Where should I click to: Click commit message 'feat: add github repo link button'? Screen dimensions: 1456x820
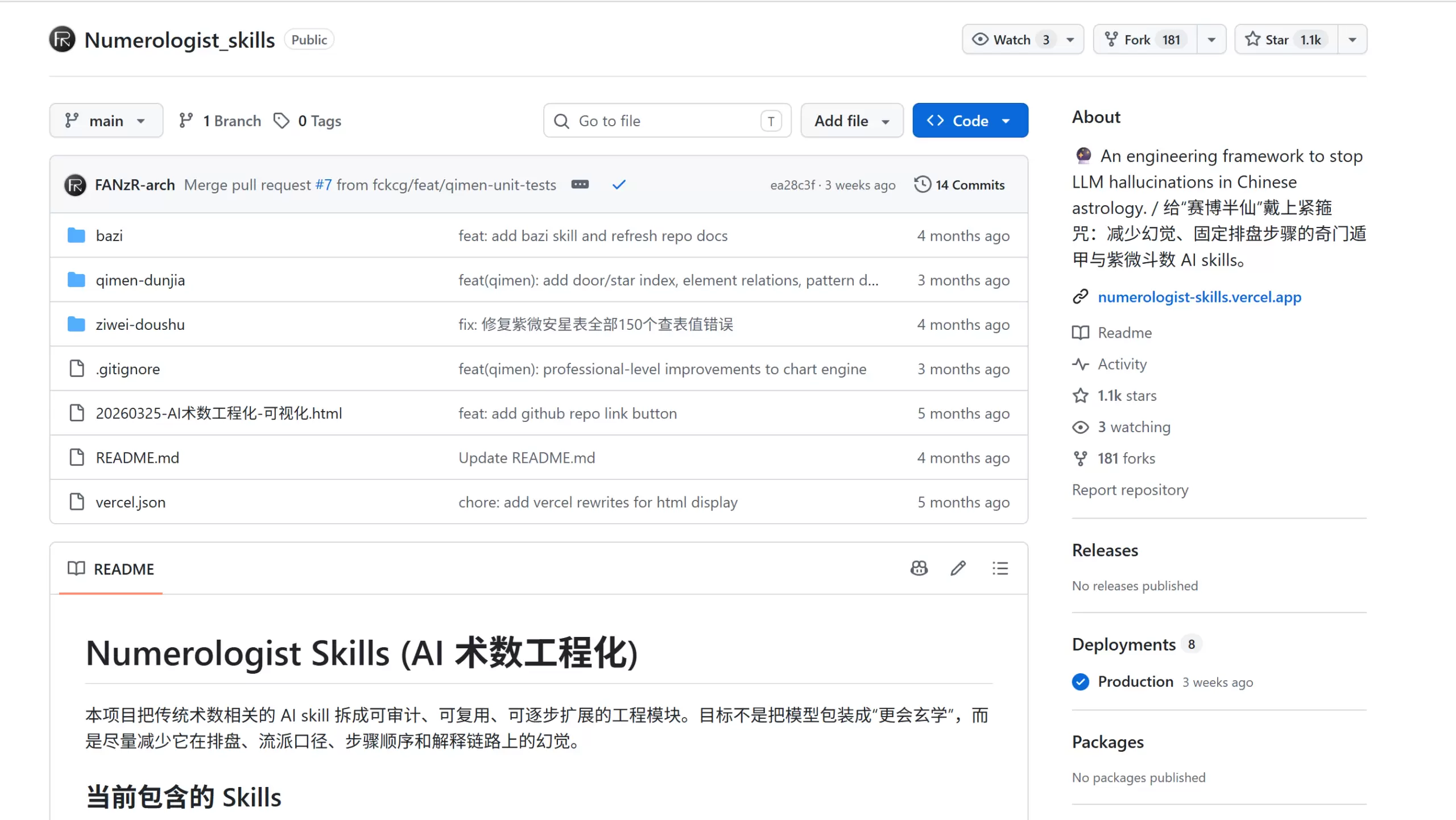click(568, 413)
